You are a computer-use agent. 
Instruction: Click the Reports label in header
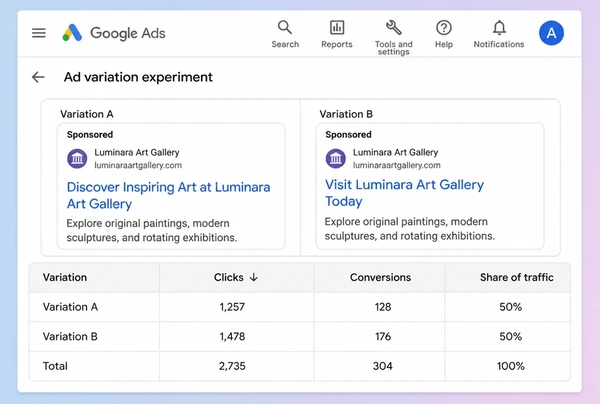337,44
